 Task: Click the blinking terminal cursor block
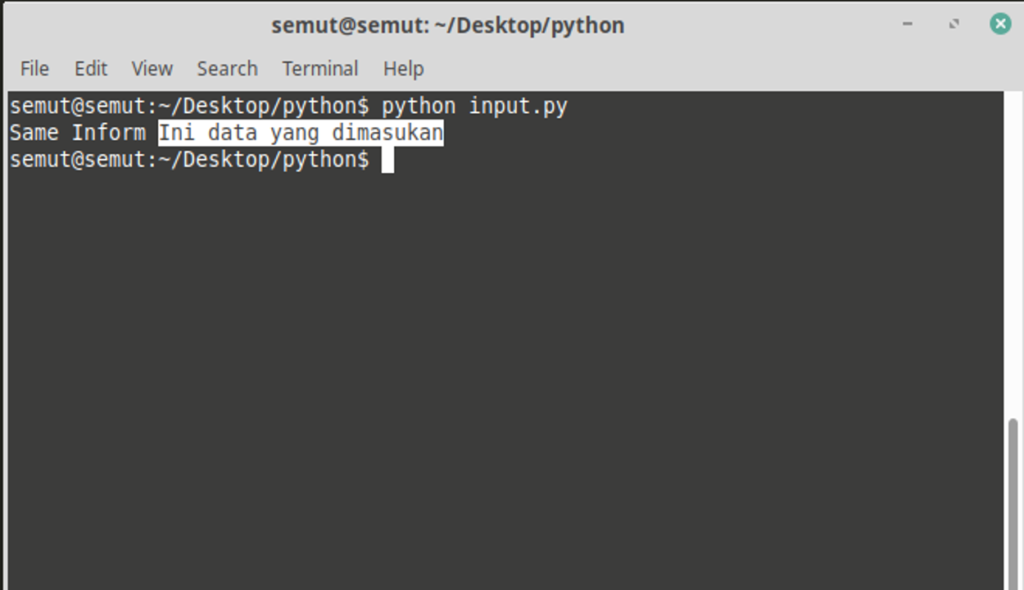coord(388,159)
